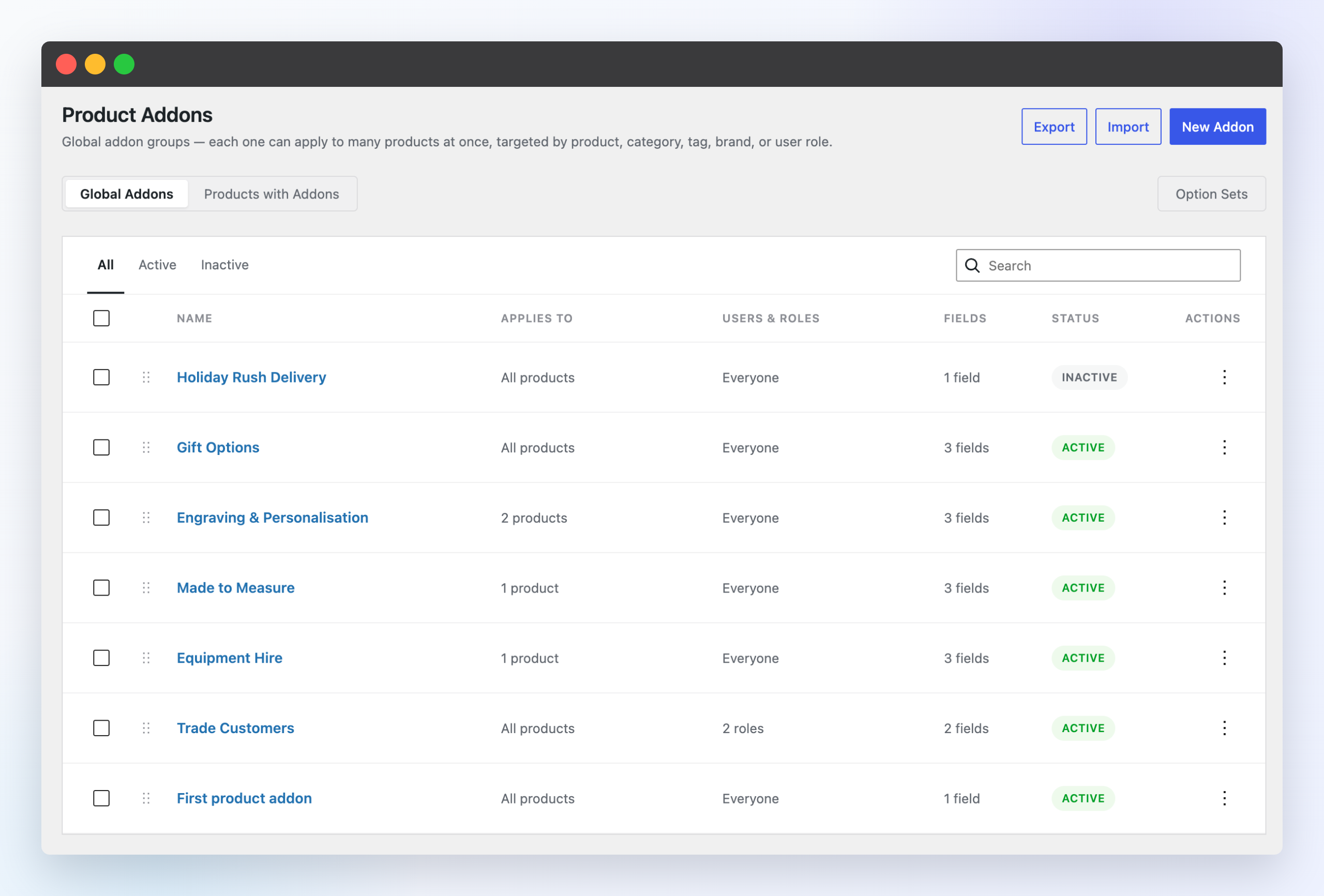This screenshot has height=896, width=1324.
Task: Switch to Global Addons tab
Action: (127, 194)
